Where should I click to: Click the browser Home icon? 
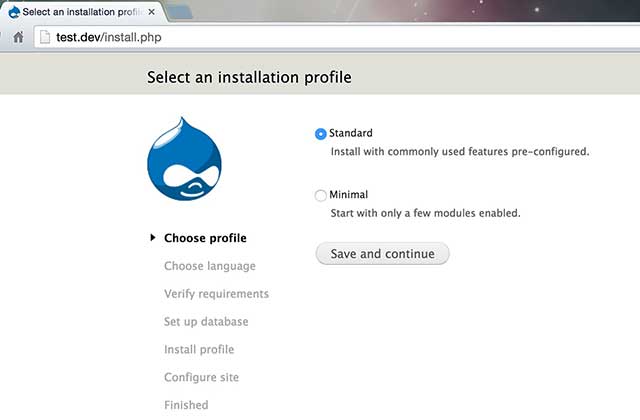(18, 38)
